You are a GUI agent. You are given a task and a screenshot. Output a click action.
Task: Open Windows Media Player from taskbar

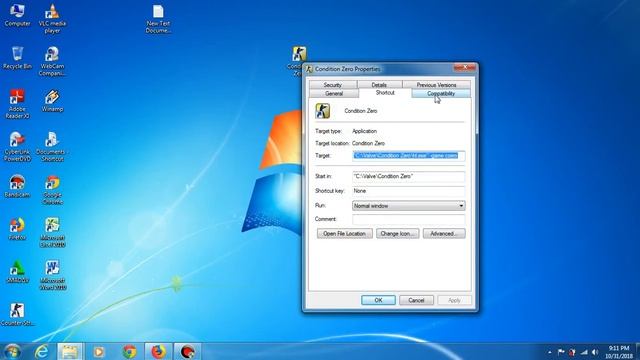[x=99, y=351]
